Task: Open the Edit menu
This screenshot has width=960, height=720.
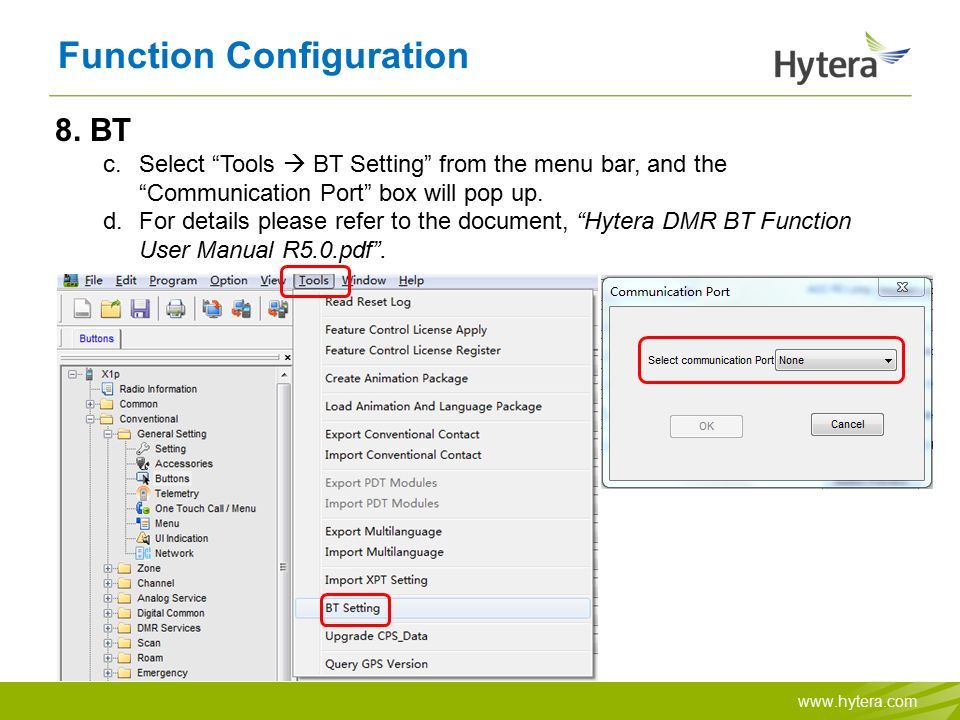Action: 126,280
